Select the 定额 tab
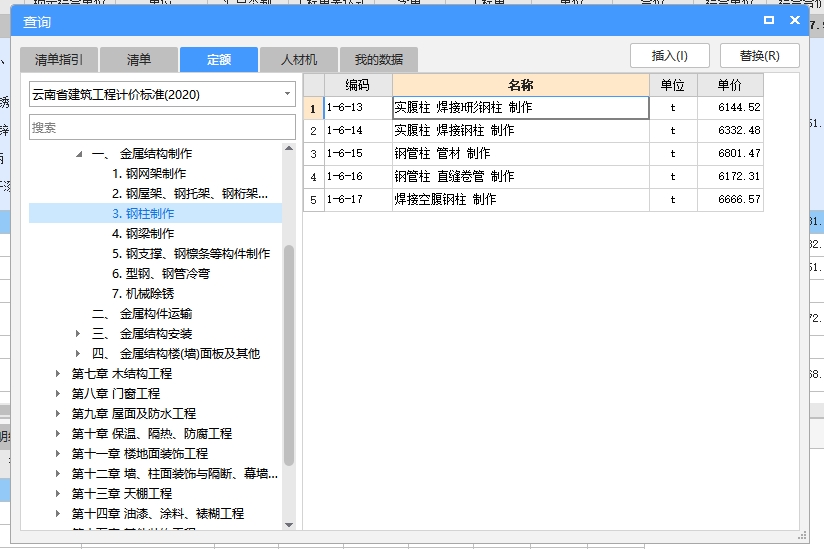 point(219,59)
